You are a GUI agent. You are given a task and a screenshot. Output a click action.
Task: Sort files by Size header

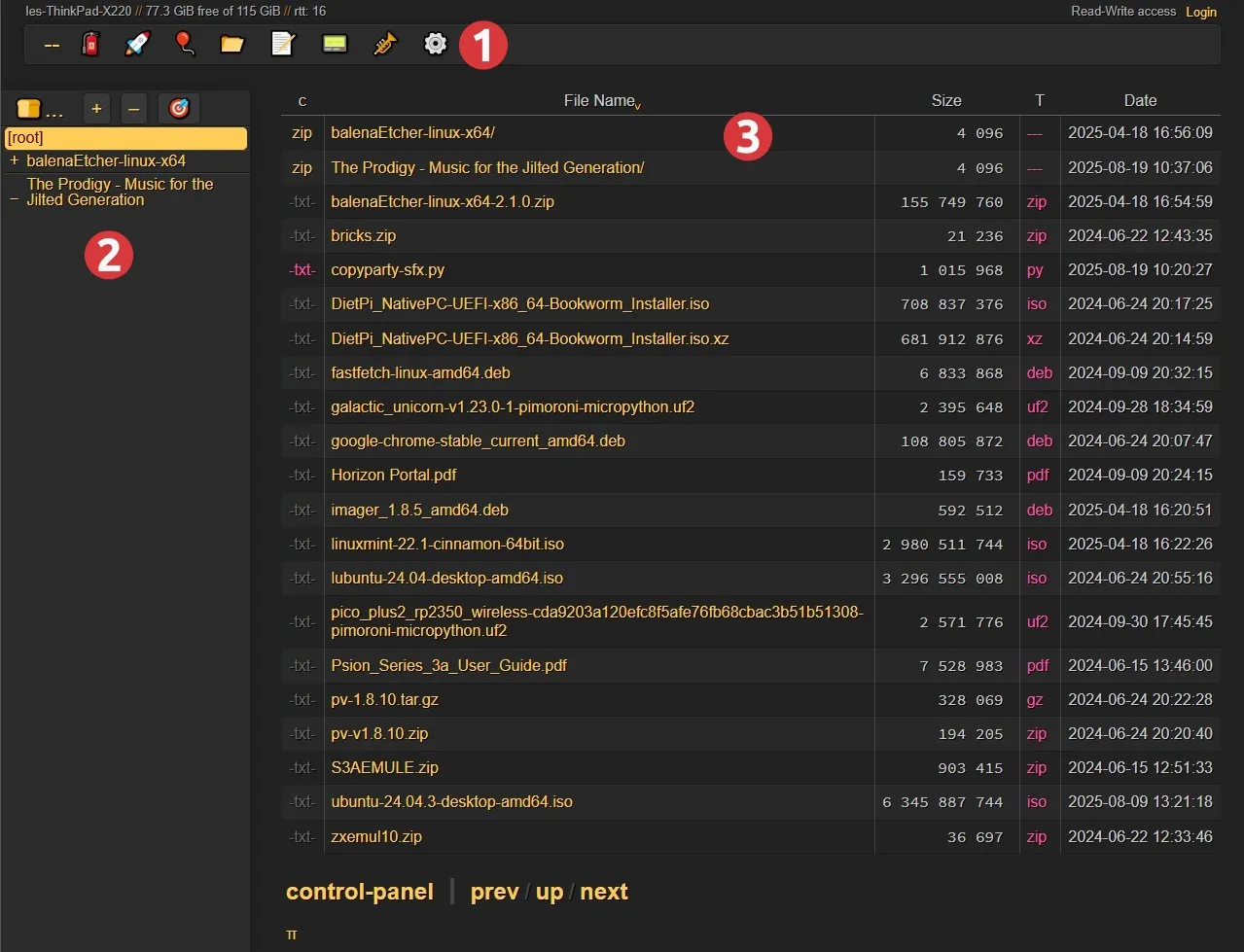click(x=946, y=101)
